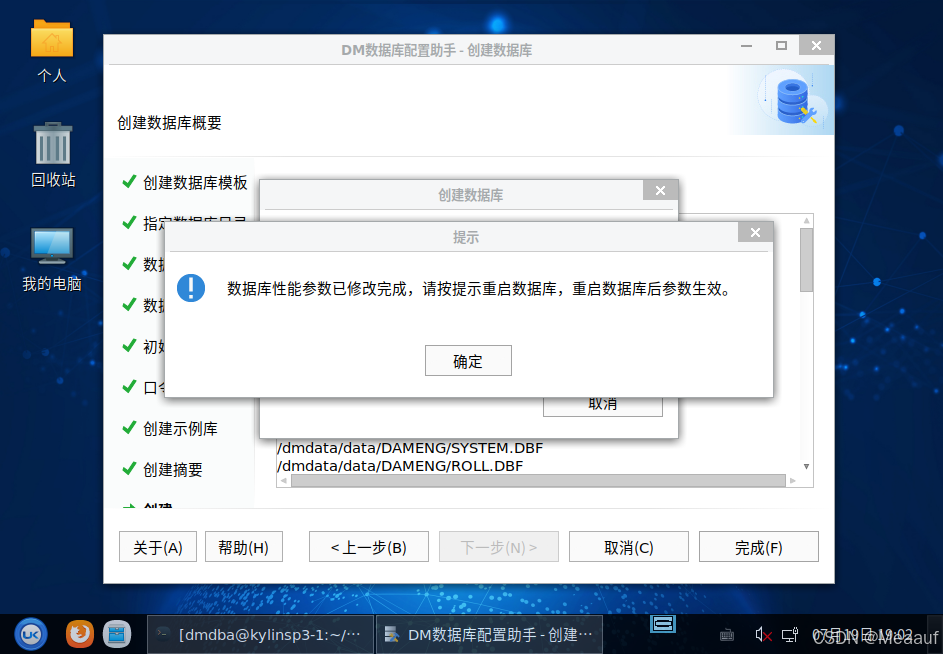Click 取消 in the 创建数据库 dialog
Screen dimensions: 943x654
click(x=603, y=406)
